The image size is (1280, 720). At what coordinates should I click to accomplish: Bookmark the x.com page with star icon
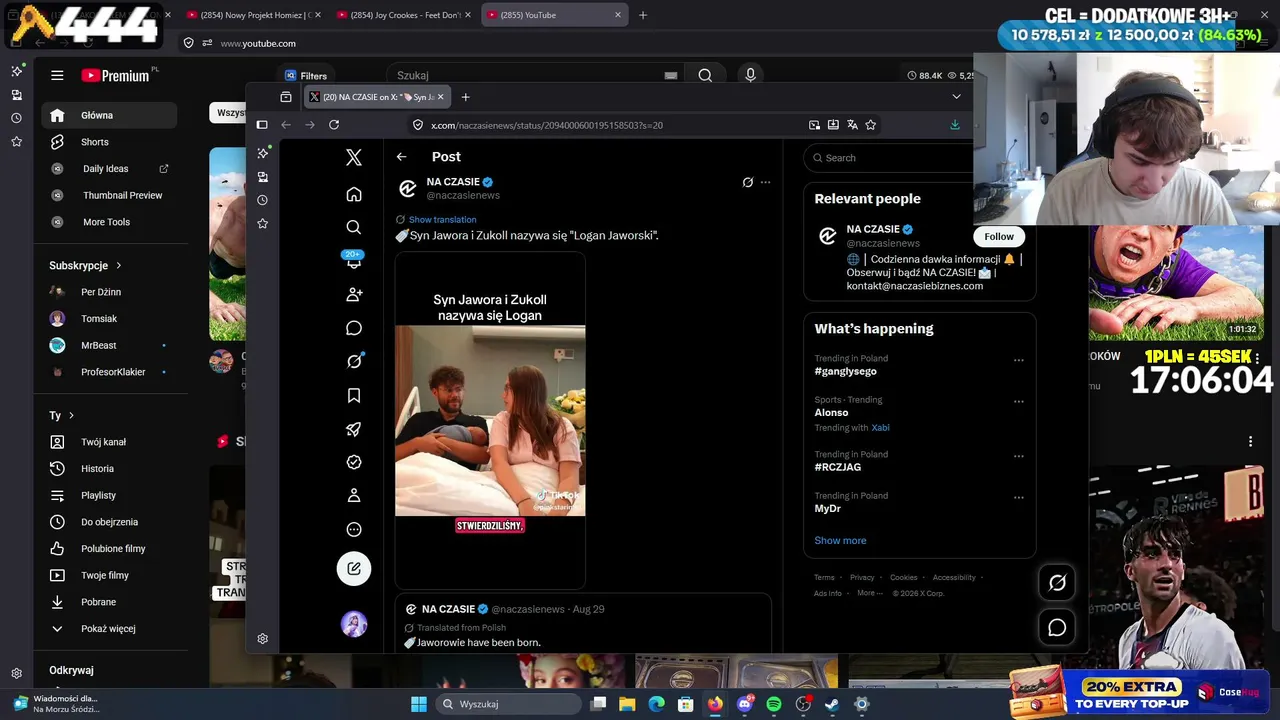pos(871,125)
